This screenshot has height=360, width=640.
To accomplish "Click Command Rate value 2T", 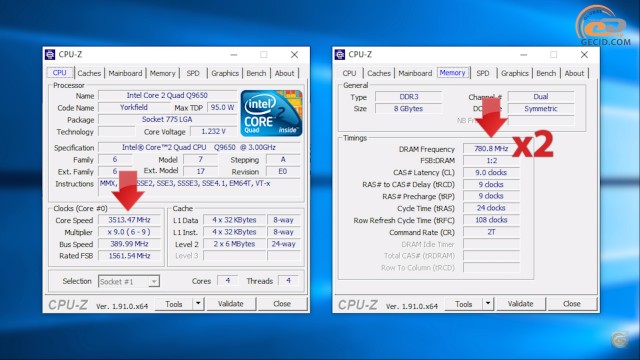I will pos(491,232).
